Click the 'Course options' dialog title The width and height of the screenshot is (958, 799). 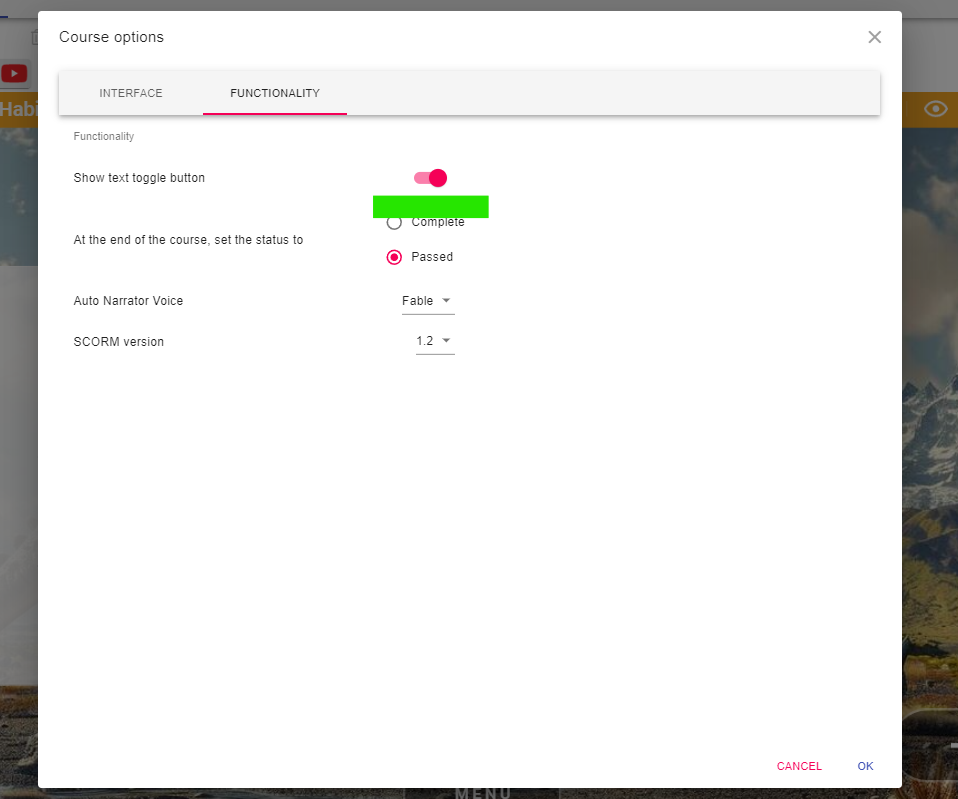click(x=111, y=37)
